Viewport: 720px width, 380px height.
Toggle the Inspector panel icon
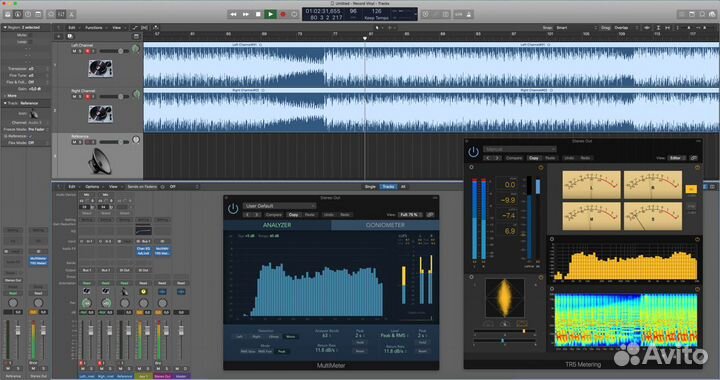18,14
